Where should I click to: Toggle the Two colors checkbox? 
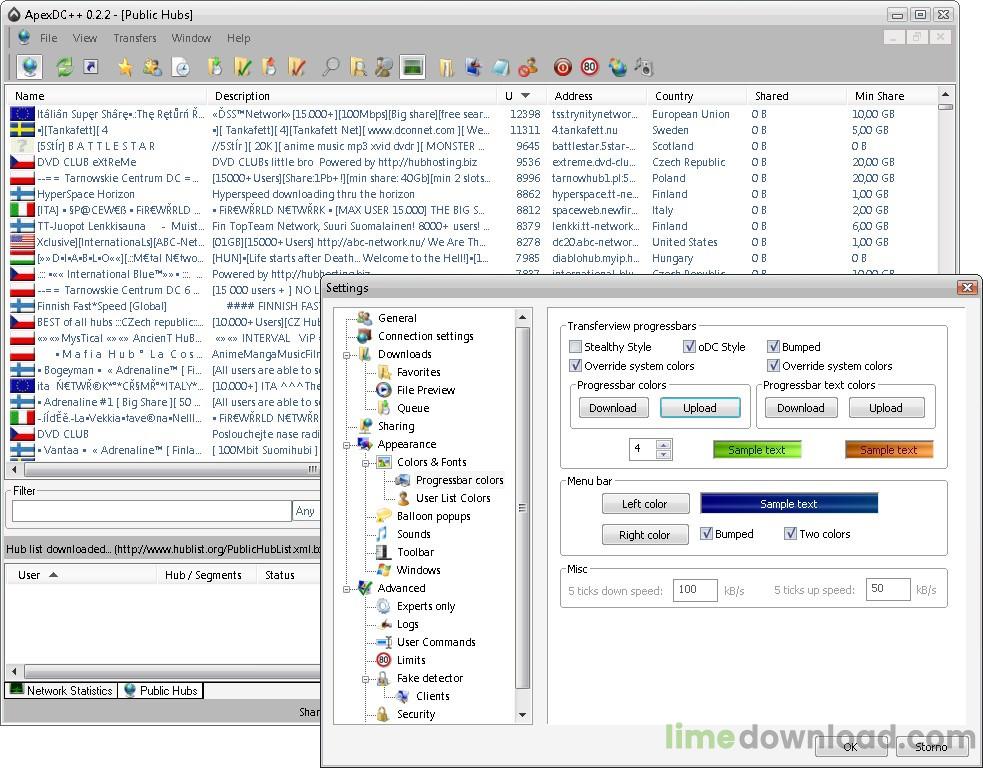(790, 534)
